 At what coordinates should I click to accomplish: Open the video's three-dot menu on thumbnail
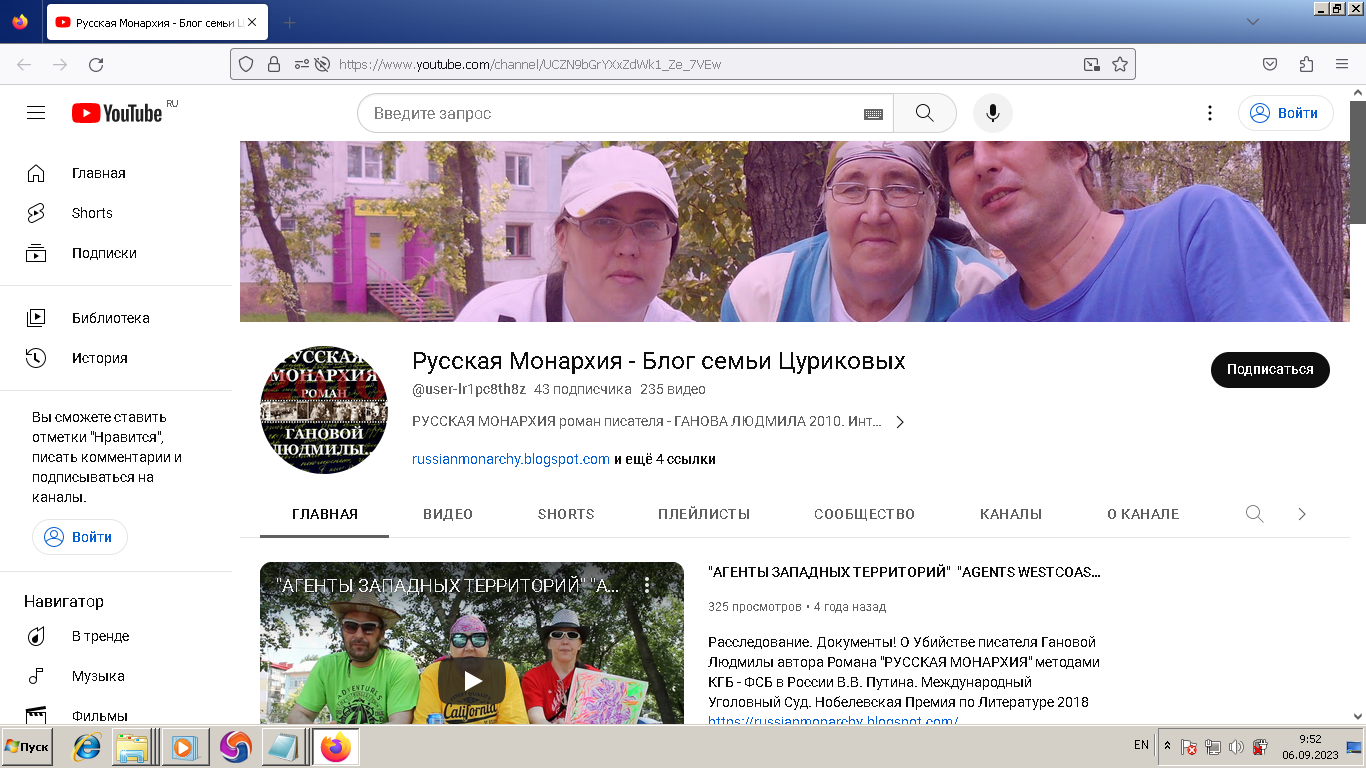click(x=648, y=583)
